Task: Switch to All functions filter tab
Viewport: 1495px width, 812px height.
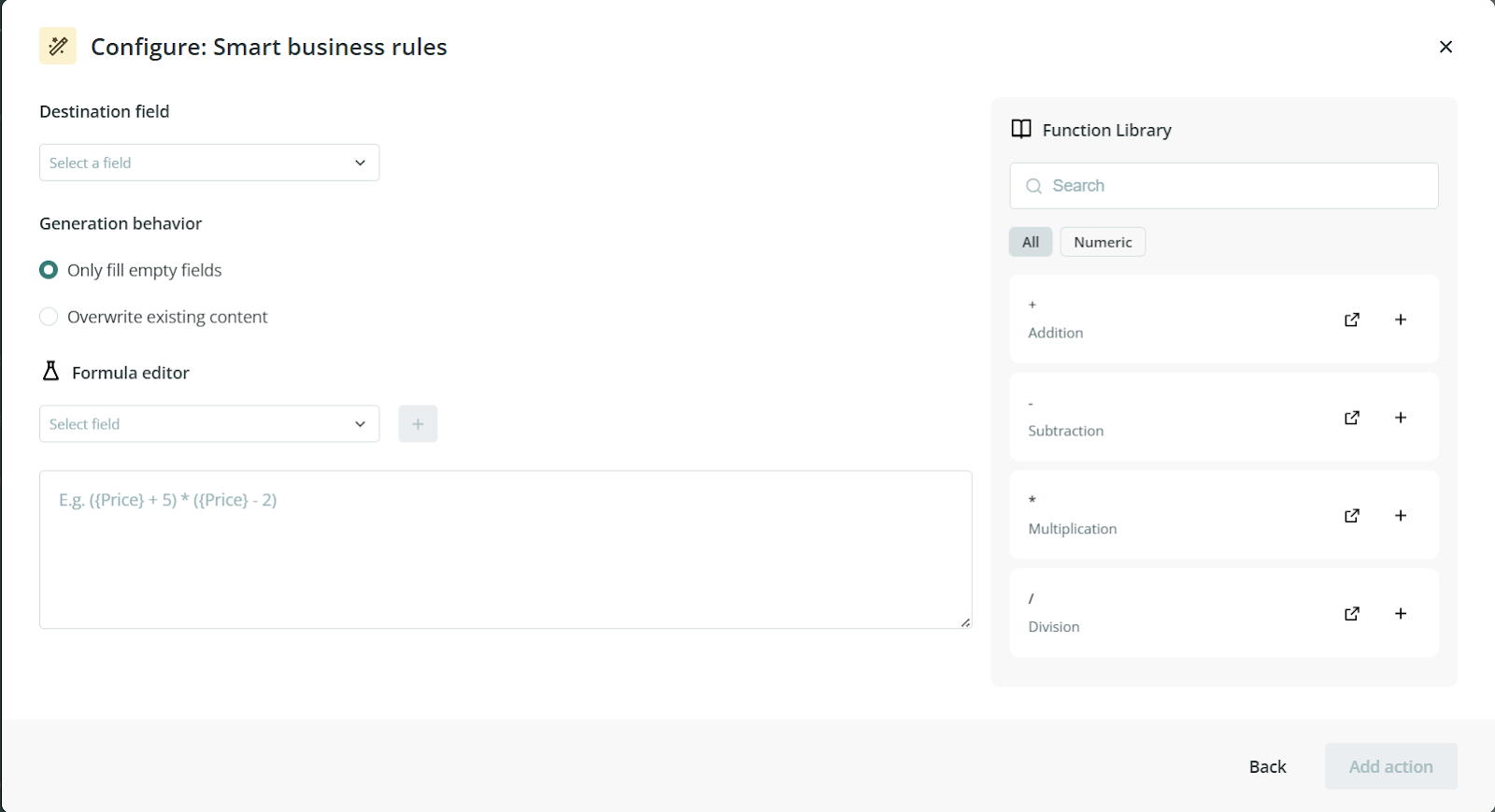Action: (x=1030, y=242)
